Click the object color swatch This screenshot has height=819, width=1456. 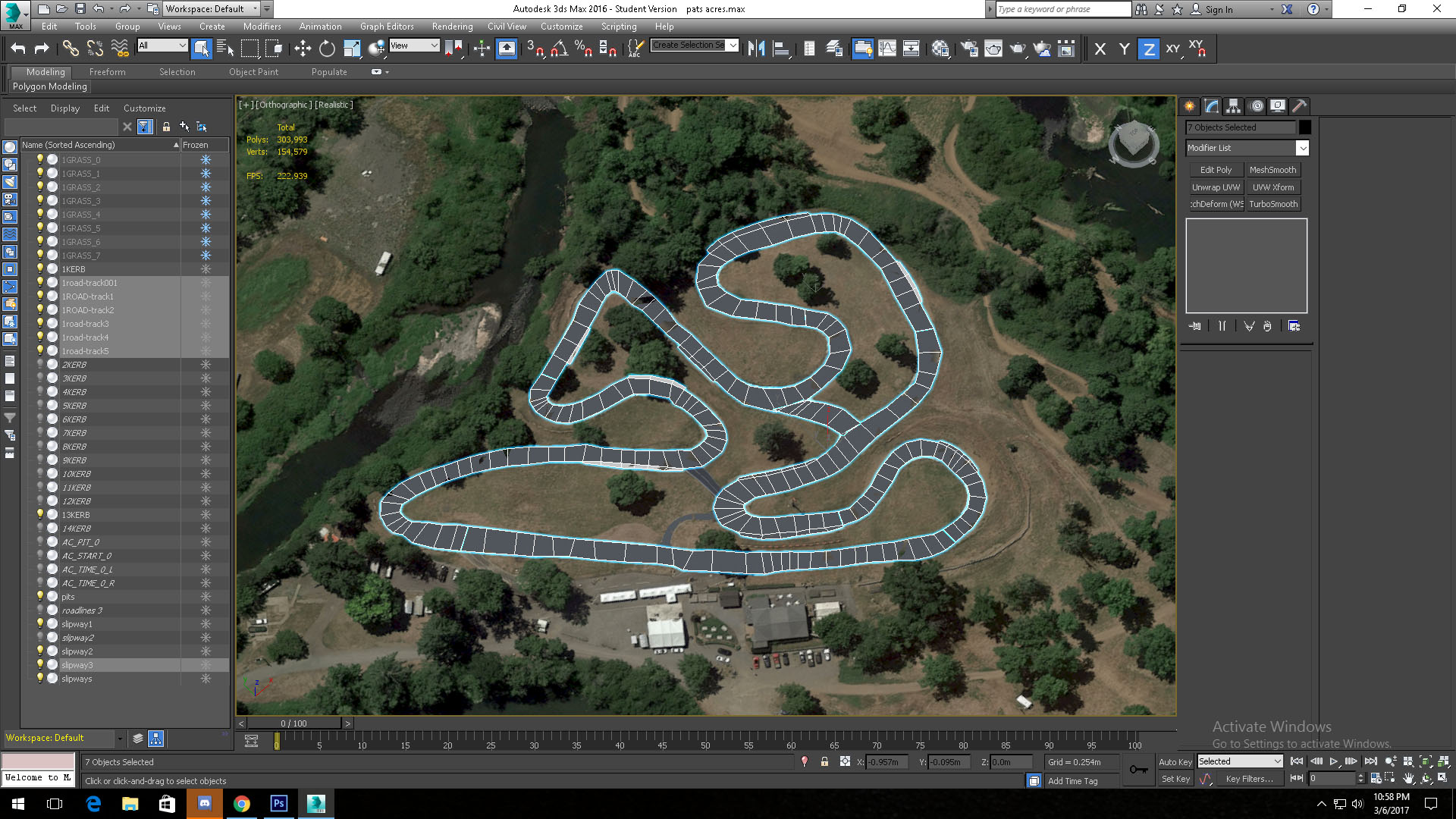tap(1304, 127)
